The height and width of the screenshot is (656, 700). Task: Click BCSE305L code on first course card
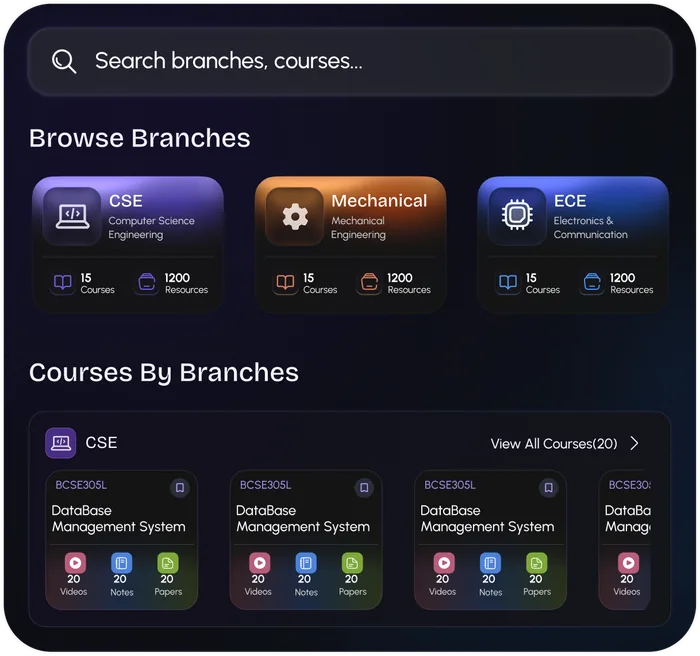click(x=81, y=485)
